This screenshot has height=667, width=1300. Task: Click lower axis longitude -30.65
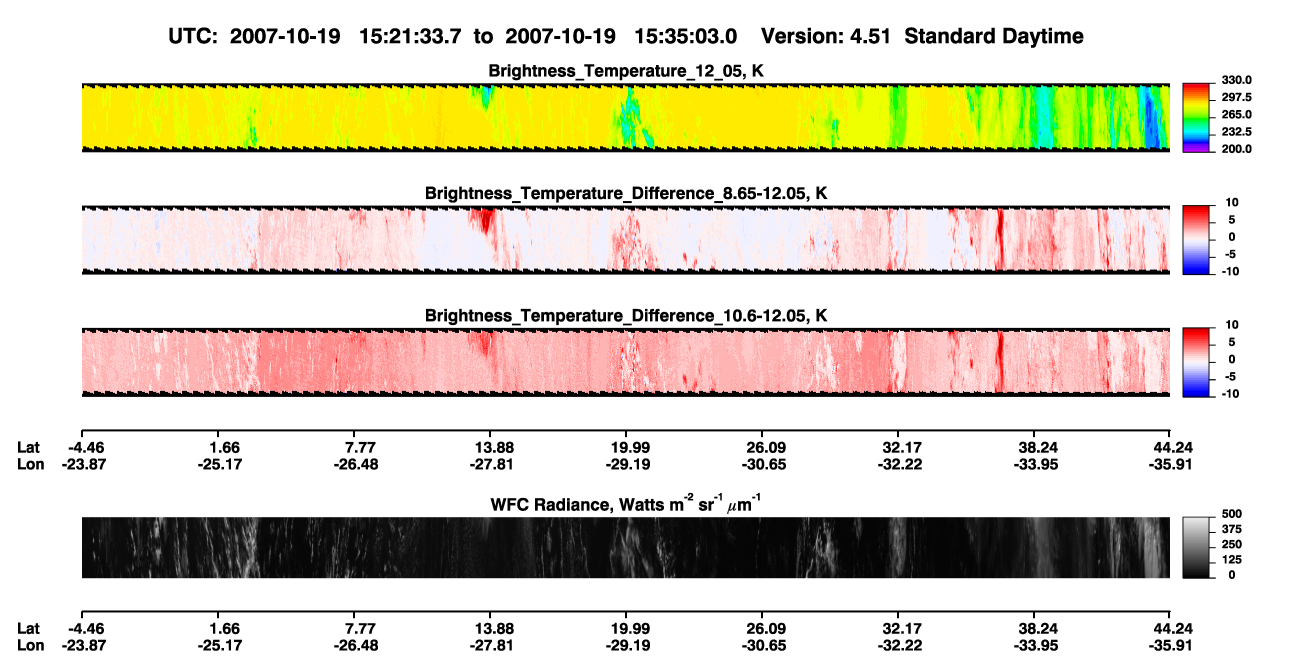[762, 647]
